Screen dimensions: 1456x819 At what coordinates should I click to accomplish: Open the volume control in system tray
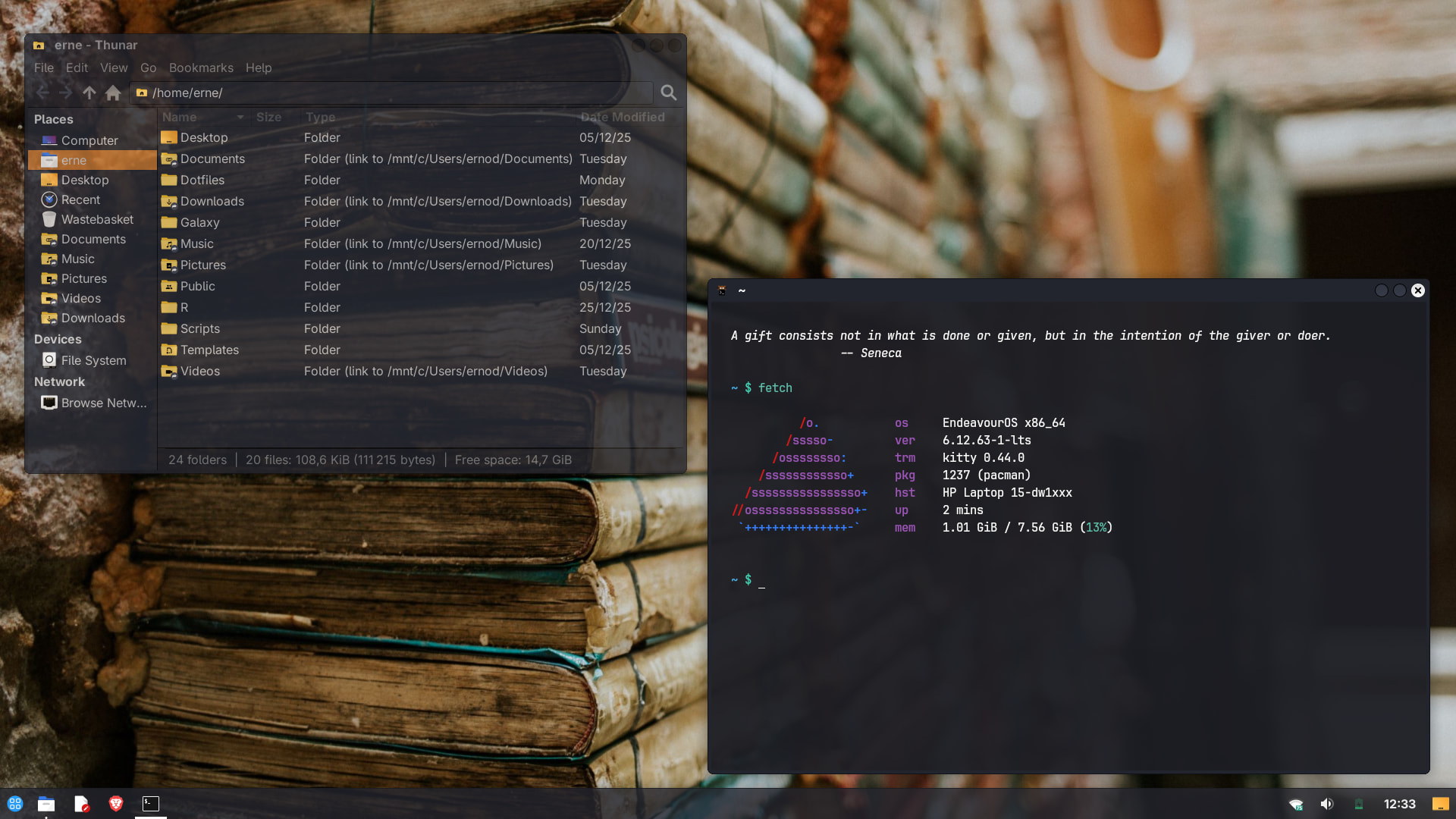point(1327,804)
